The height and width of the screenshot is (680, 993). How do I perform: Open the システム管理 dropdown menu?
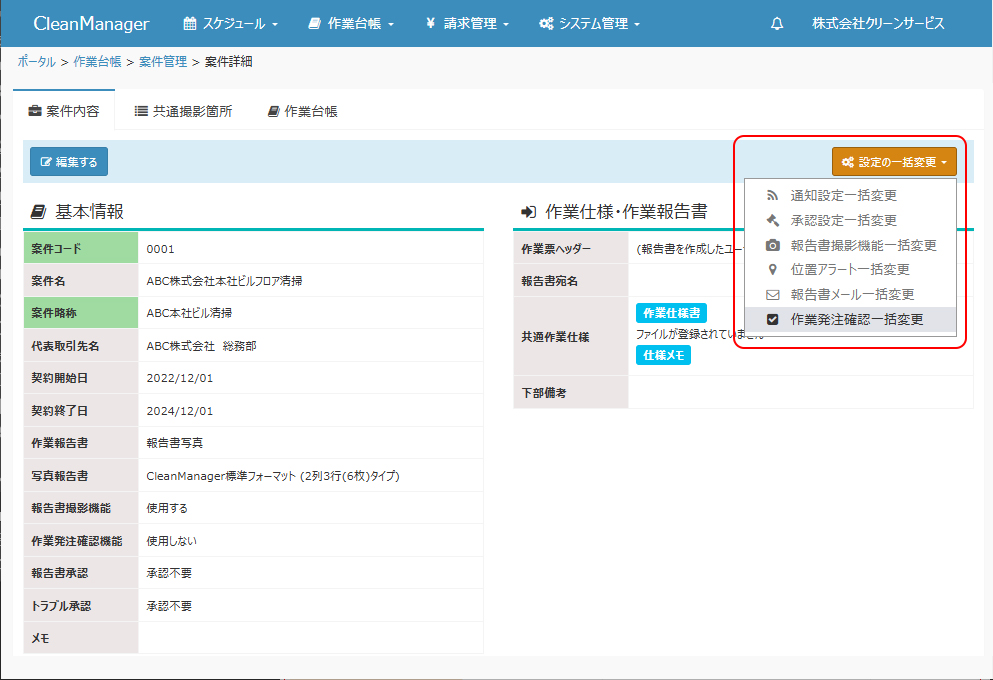tap(589, 24)
